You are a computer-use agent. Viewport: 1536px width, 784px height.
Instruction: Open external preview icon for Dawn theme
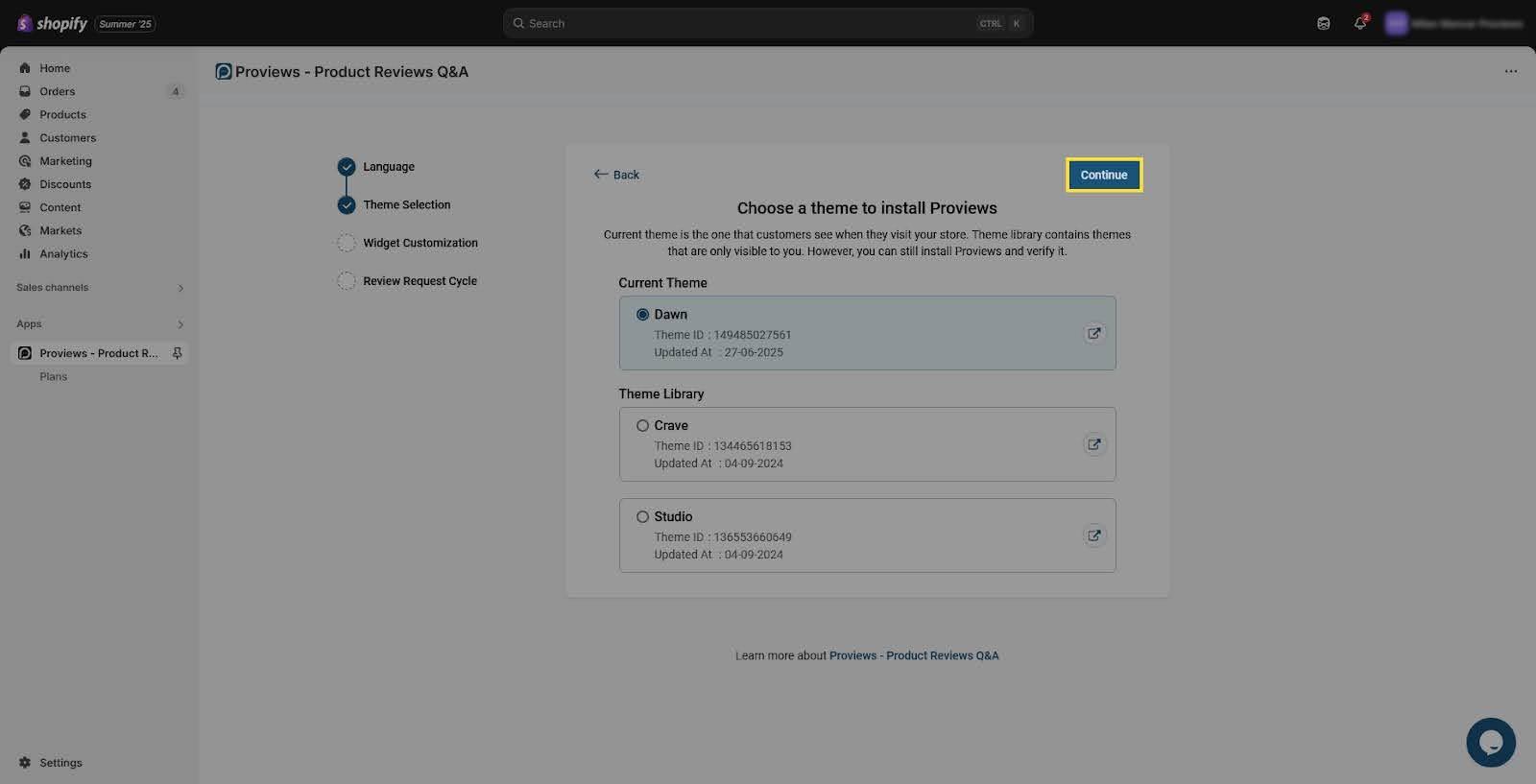1093,334
